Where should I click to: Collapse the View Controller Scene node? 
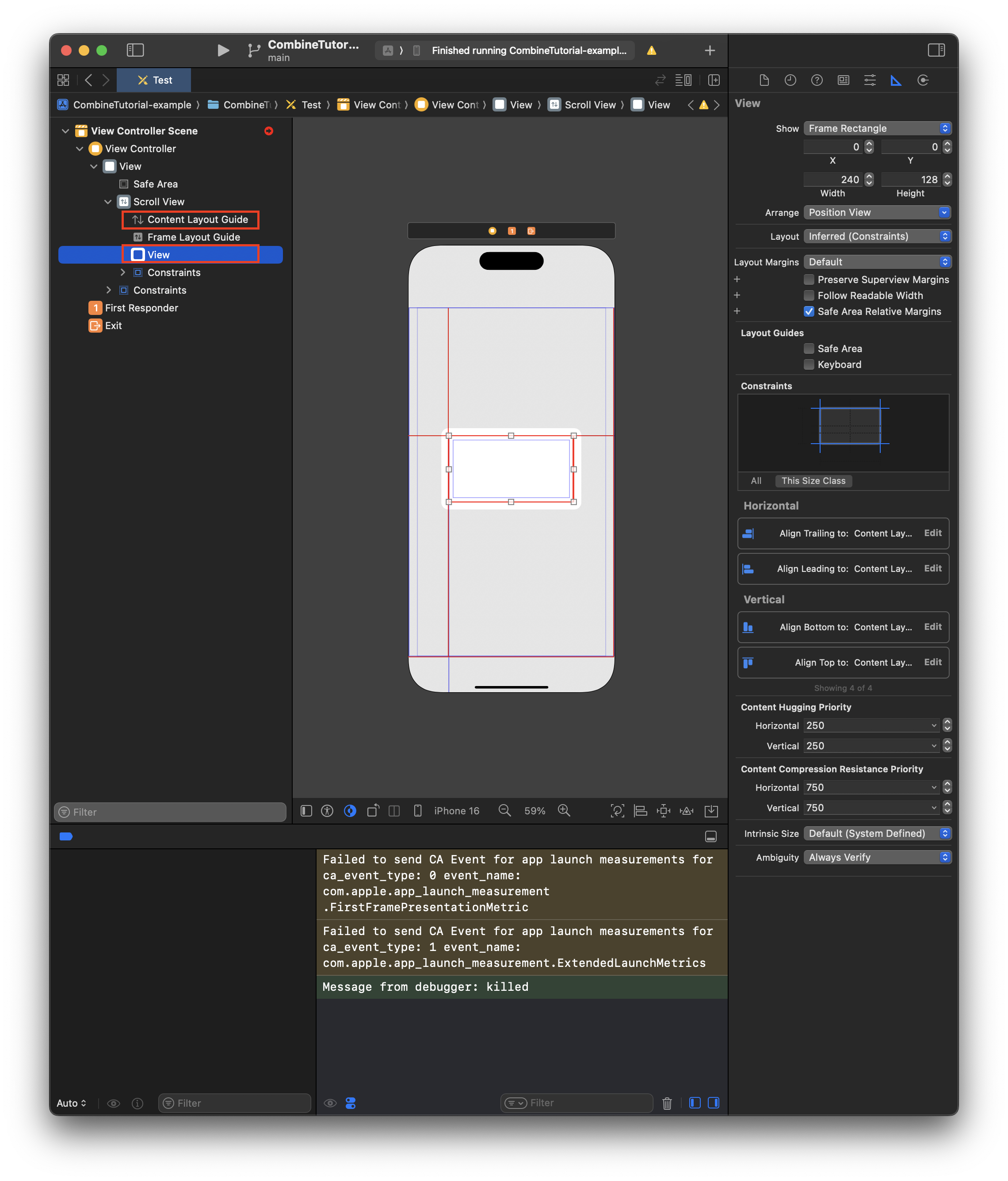65,130
